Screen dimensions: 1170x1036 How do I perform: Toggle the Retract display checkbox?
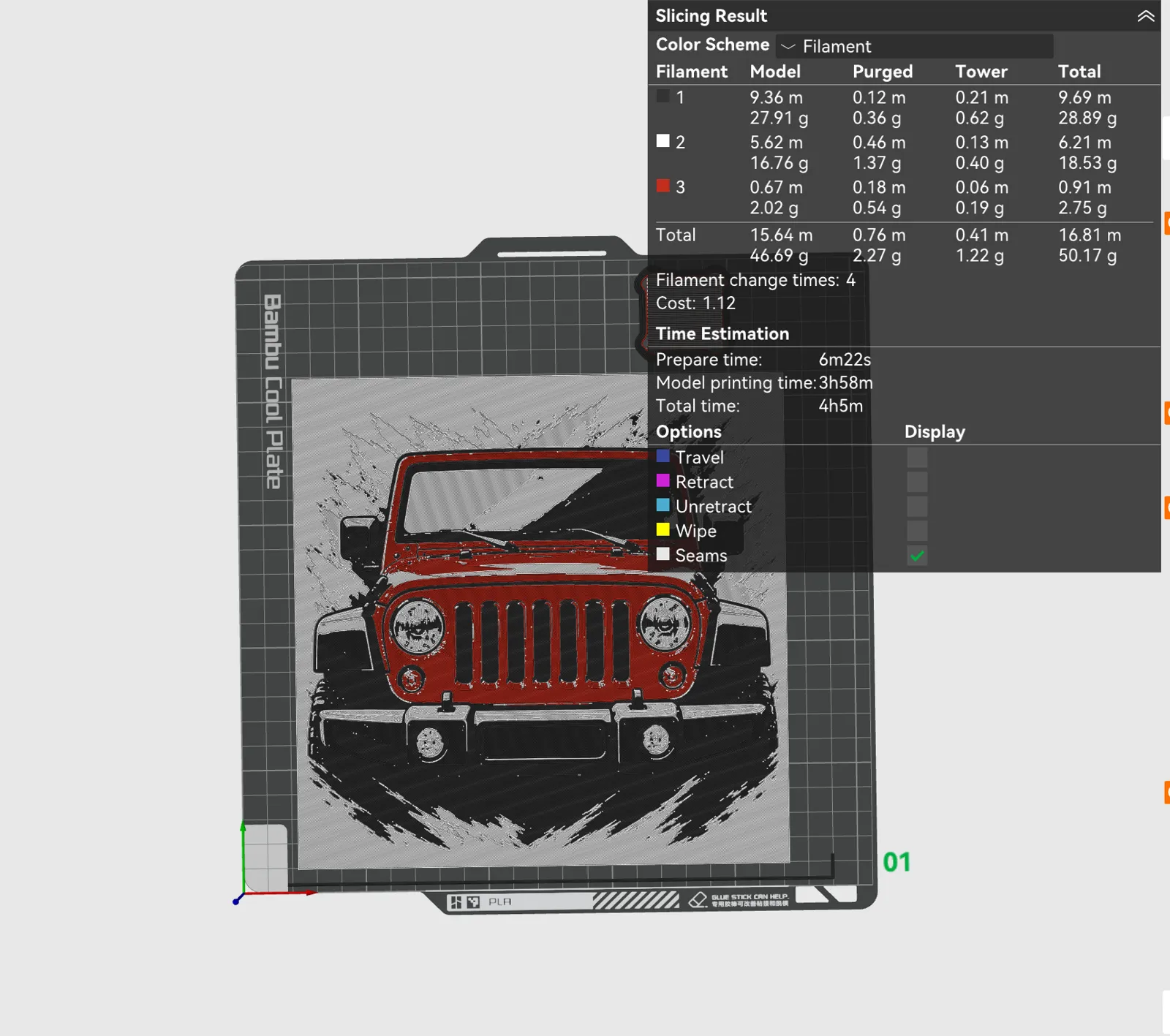tap(917, 482)
